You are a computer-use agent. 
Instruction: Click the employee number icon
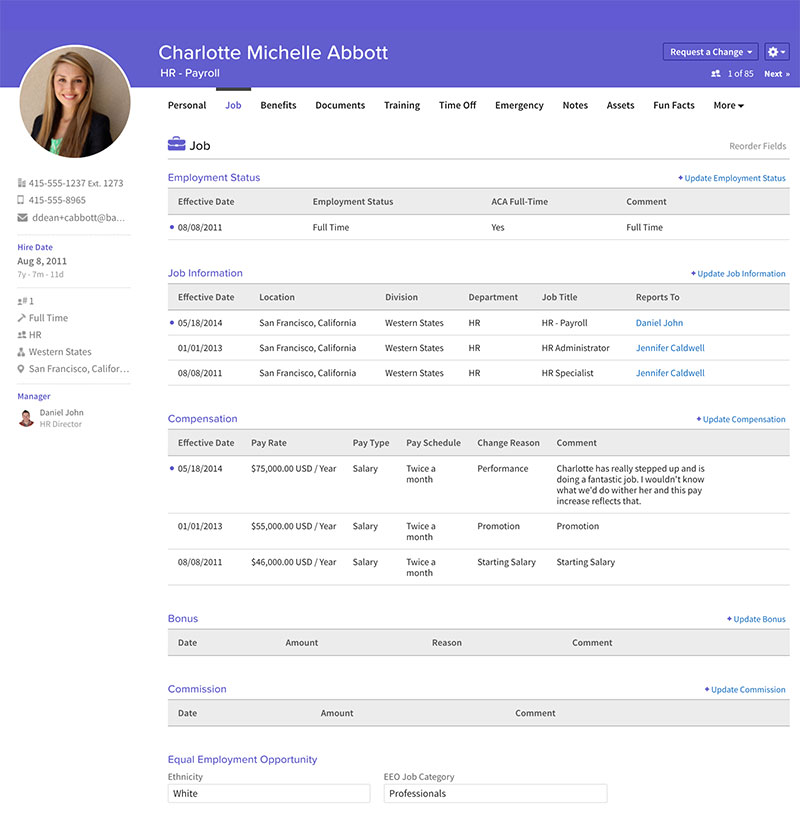click(x=22, y=301)
